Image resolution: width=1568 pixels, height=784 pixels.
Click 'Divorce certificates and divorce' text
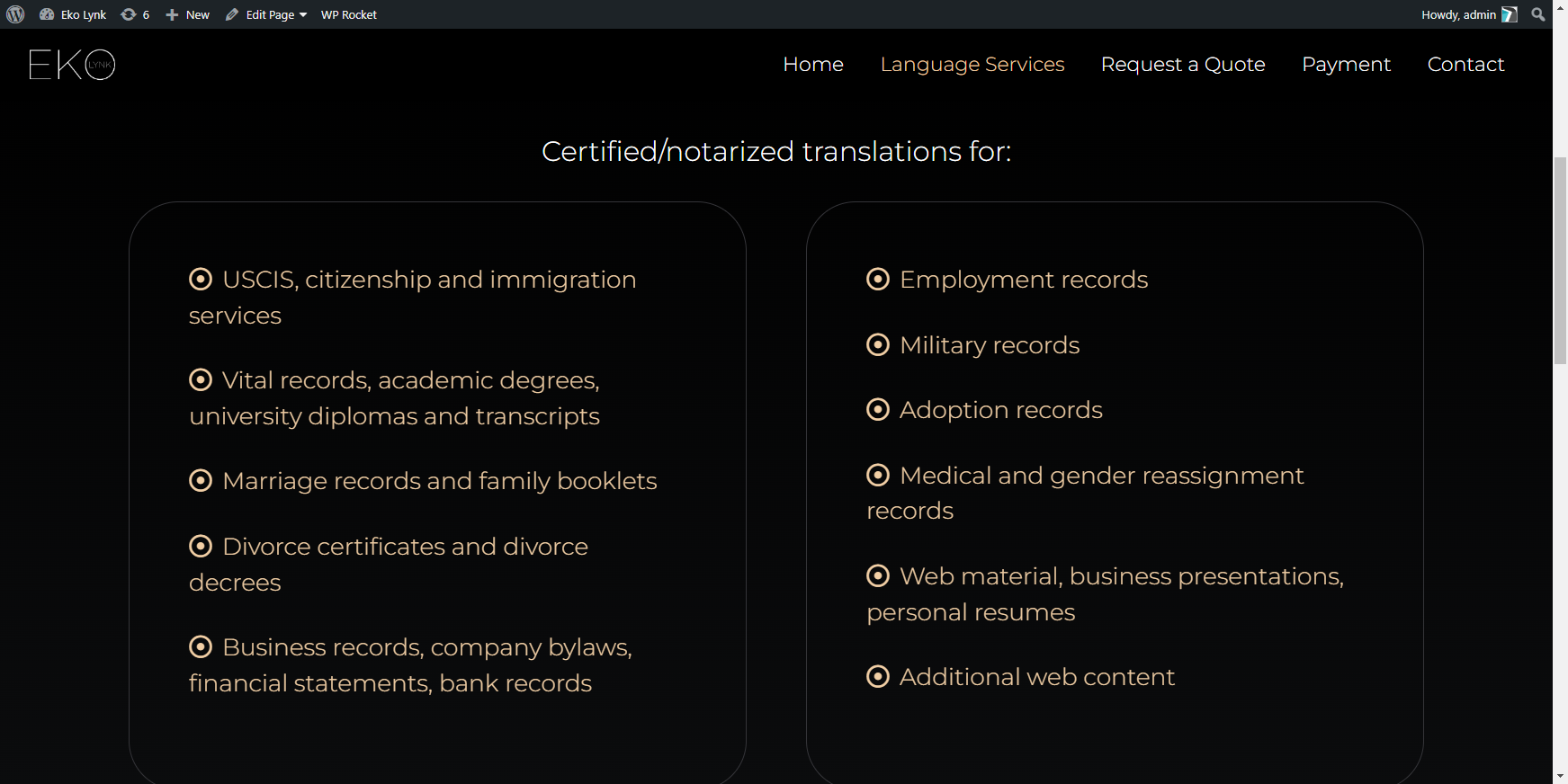point(405,547)
